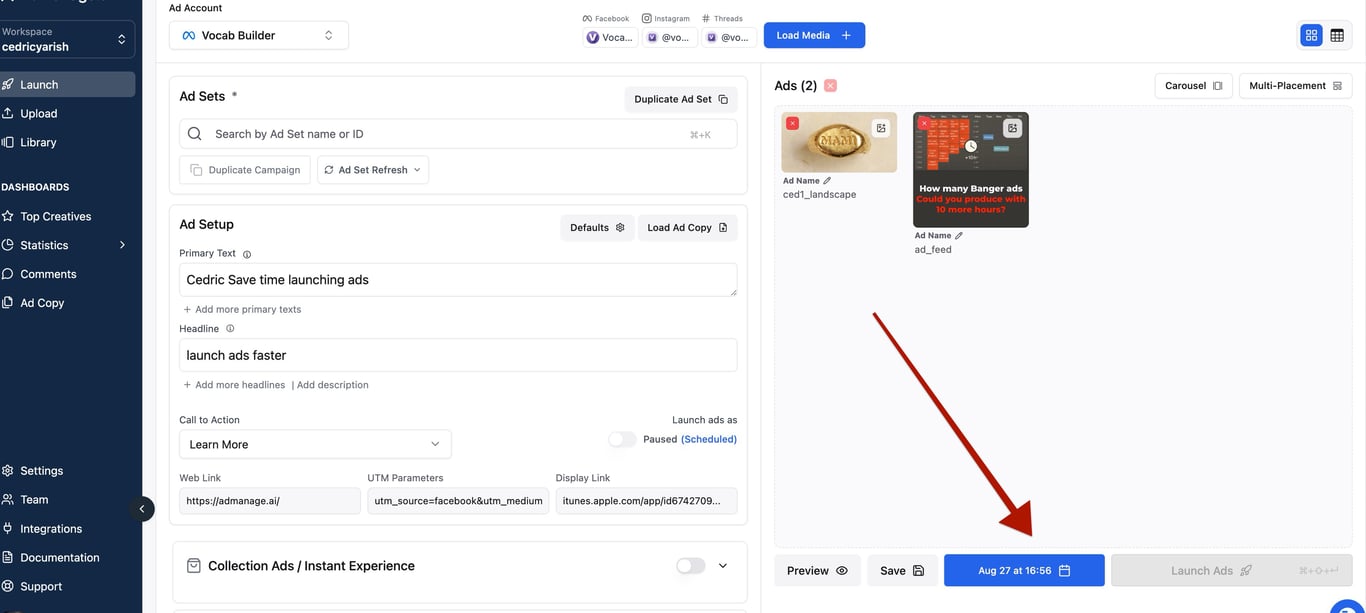This screenshot has height=613, width=1366.
Task: Open the Statistics dashboard
Action: pyautogui.click(x=44, y=245)
